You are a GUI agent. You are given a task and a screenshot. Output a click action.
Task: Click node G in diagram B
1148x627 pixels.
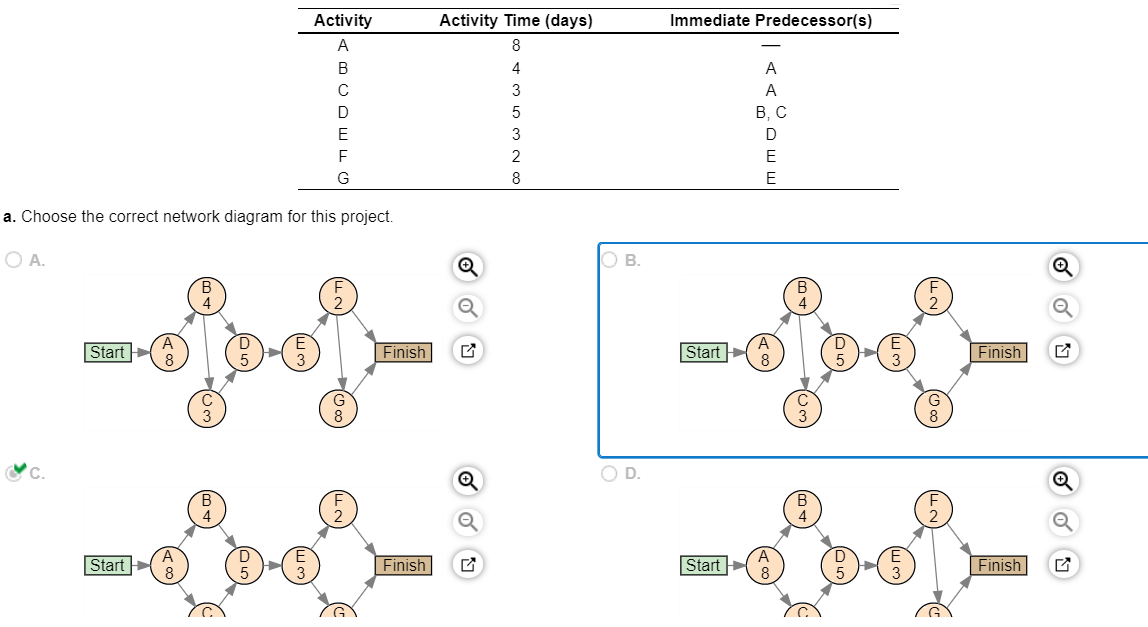[935, 407]
